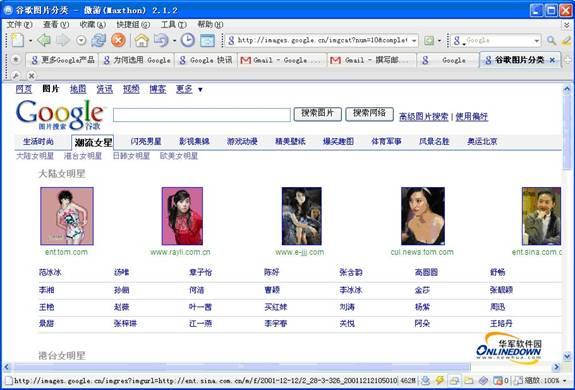Choose a search engine via the toolbar search icon
The width and height of the screenshot is (575, 390).
[458, 40]
